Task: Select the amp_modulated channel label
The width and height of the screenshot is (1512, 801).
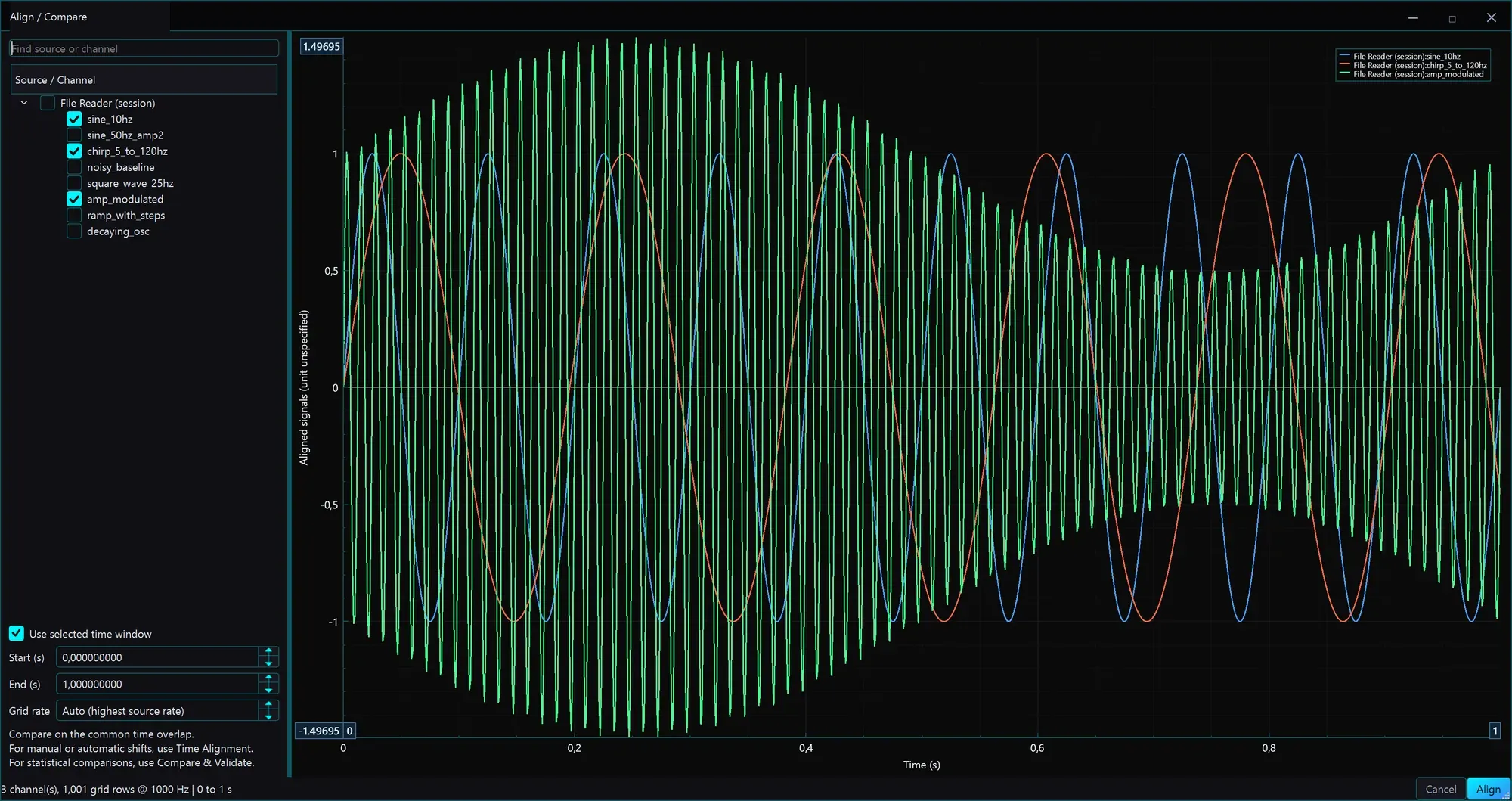Action: 125,200
